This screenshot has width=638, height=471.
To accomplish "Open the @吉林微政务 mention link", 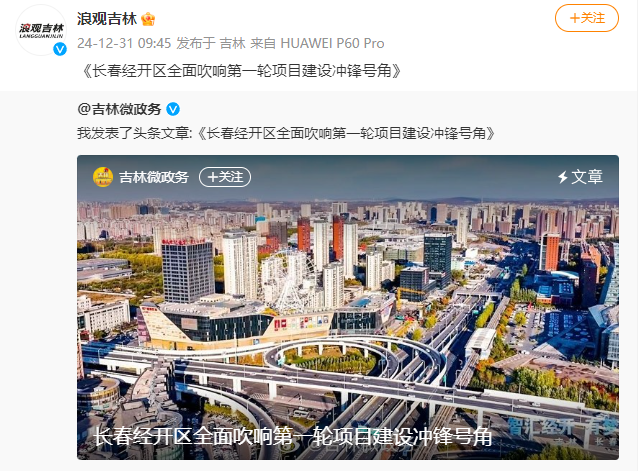I will click(119, 109).
